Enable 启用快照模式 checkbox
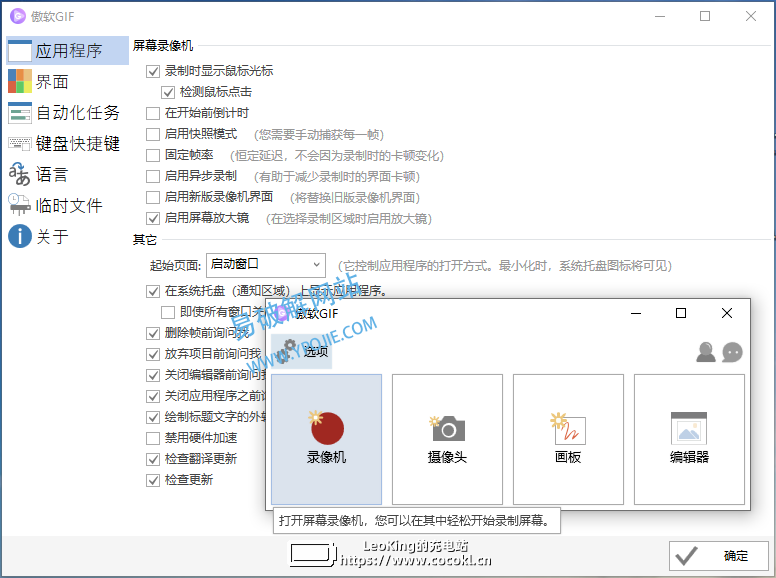The height and width of the screenshot is (578, 776). pos(153,134)
